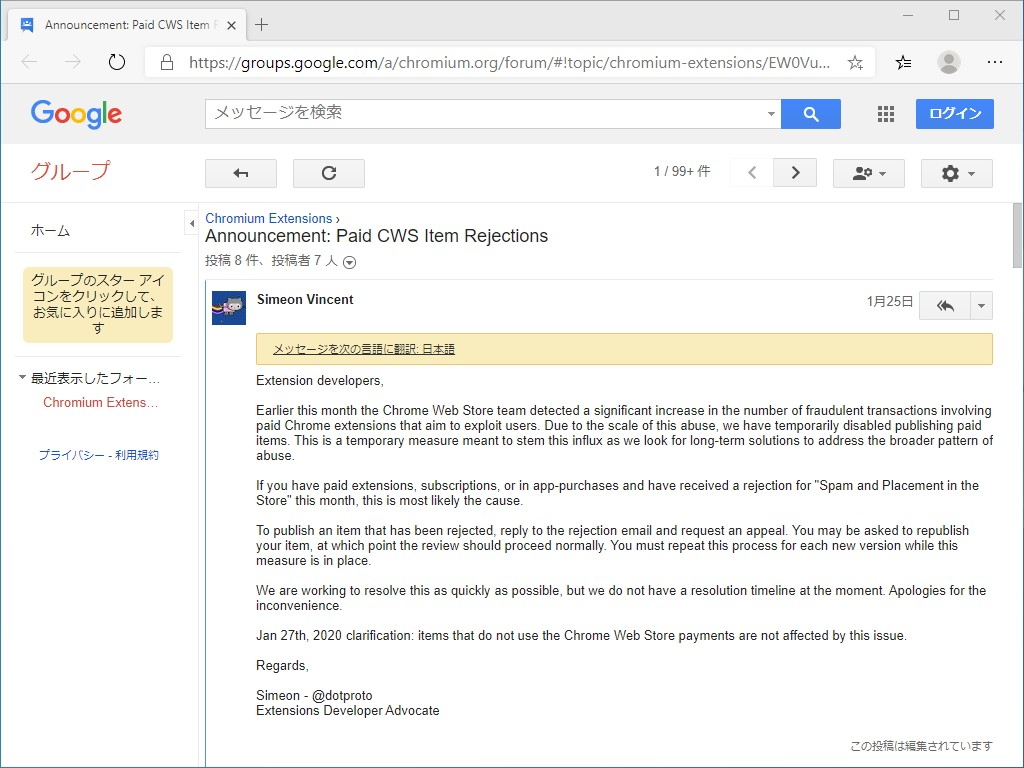Viewport: 1024px width, 768px height.
Task: Click the ログイン button
Action: pyautogui.click(x=954, y=113)
